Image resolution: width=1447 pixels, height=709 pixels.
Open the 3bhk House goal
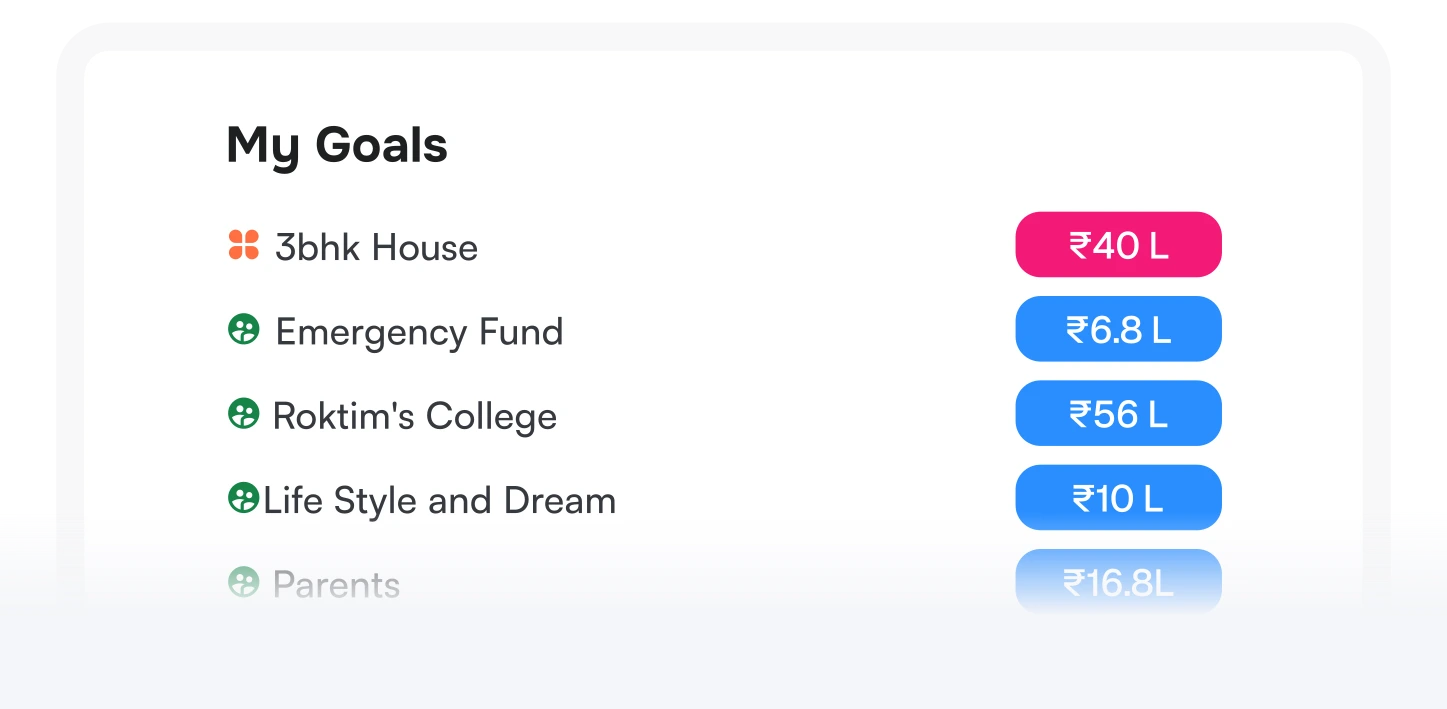point(376,247)
